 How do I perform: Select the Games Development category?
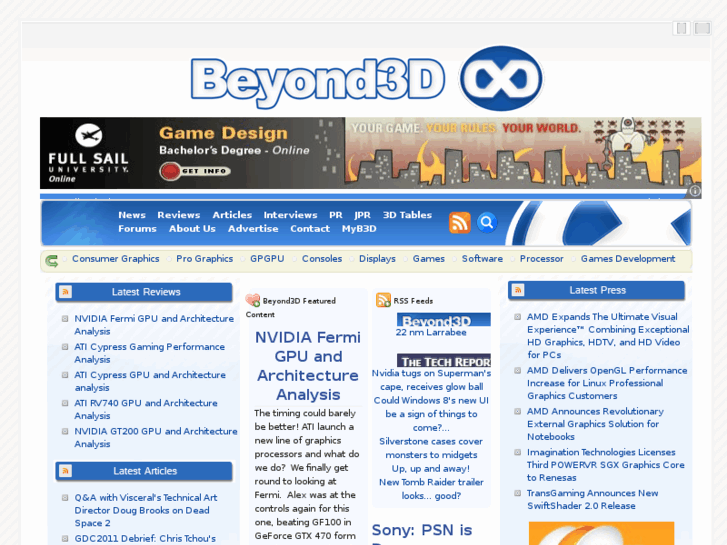628,259
